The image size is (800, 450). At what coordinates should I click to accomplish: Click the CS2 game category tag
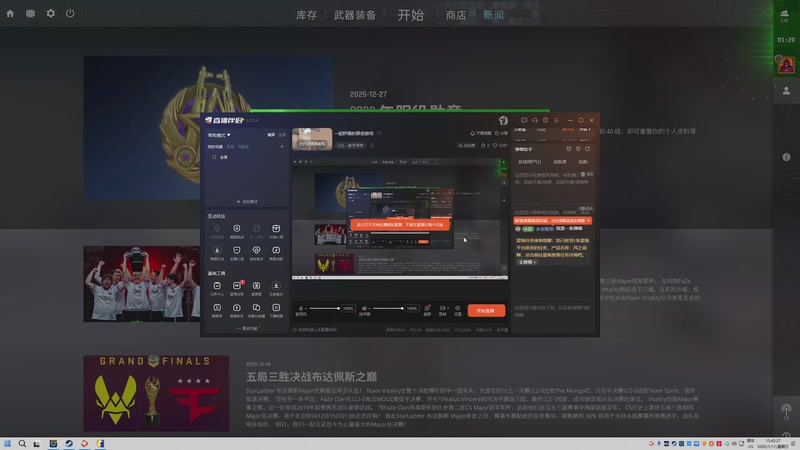(x=350, y=145)
